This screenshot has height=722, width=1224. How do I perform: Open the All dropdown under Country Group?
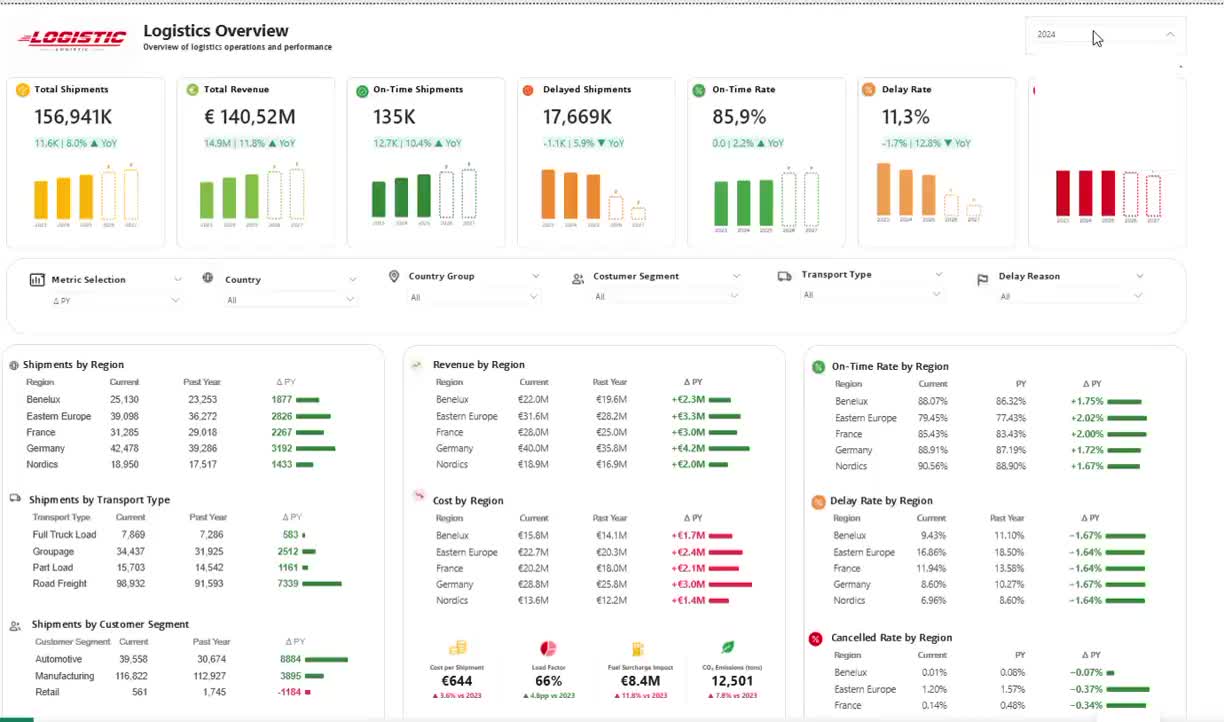tap(474, 297)
